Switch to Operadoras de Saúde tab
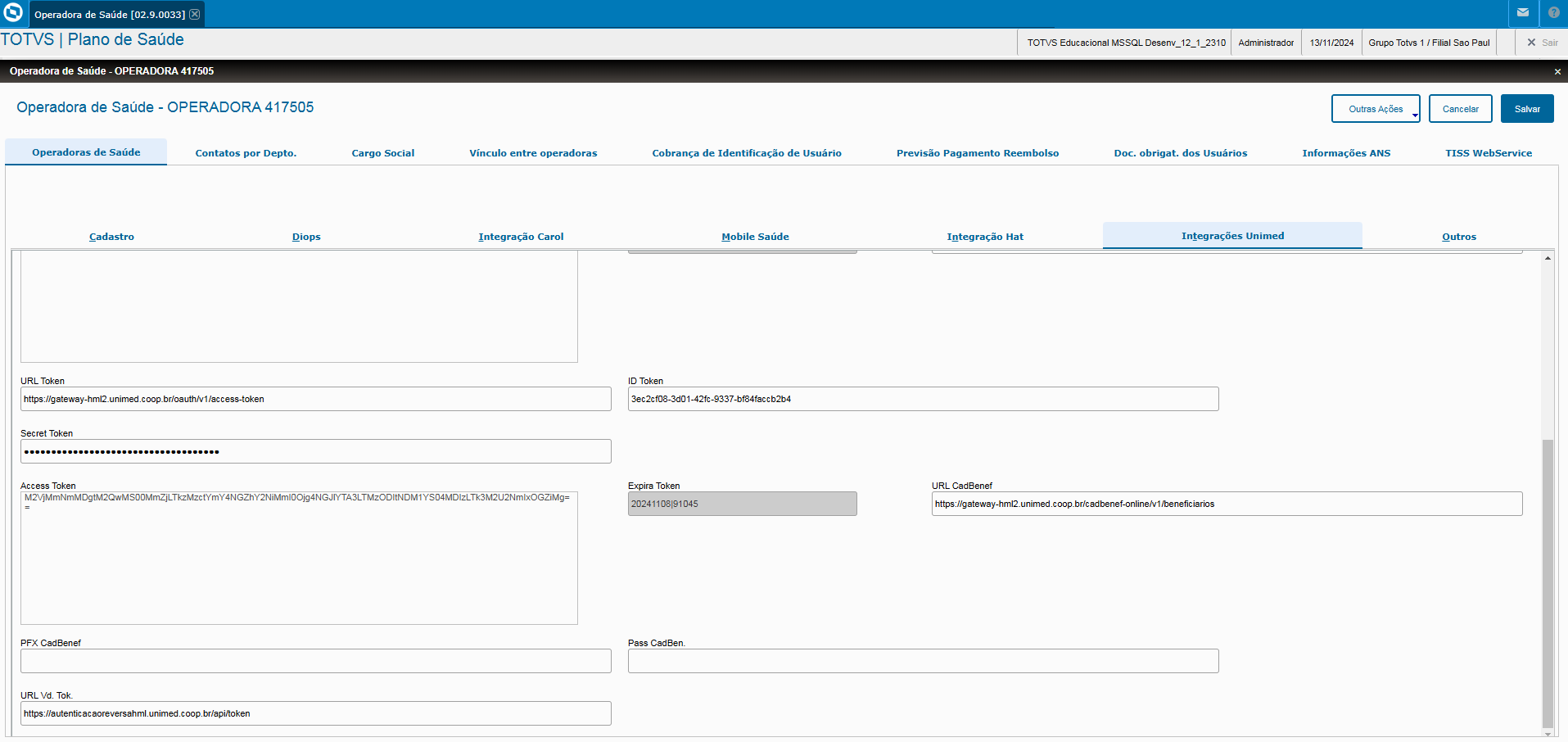Screen dimensions: 1568x742 [x=86, y=152]
